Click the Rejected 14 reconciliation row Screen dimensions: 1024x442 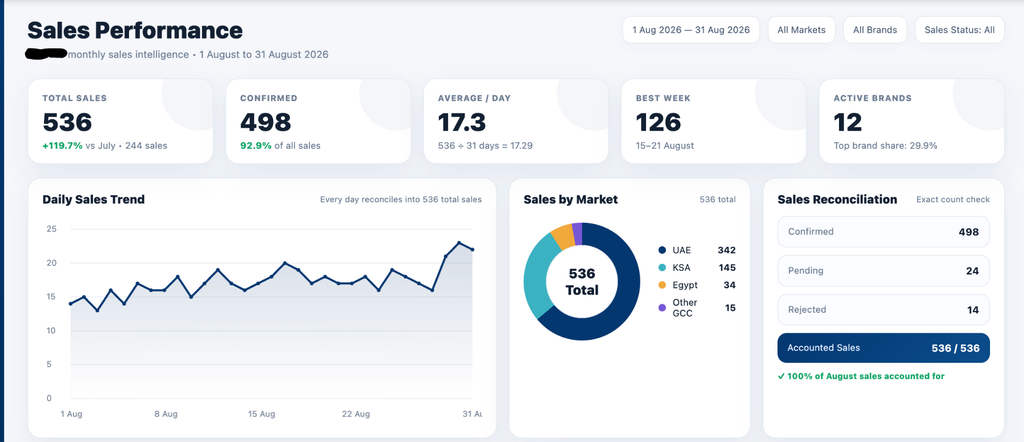[x=884, y=310]
